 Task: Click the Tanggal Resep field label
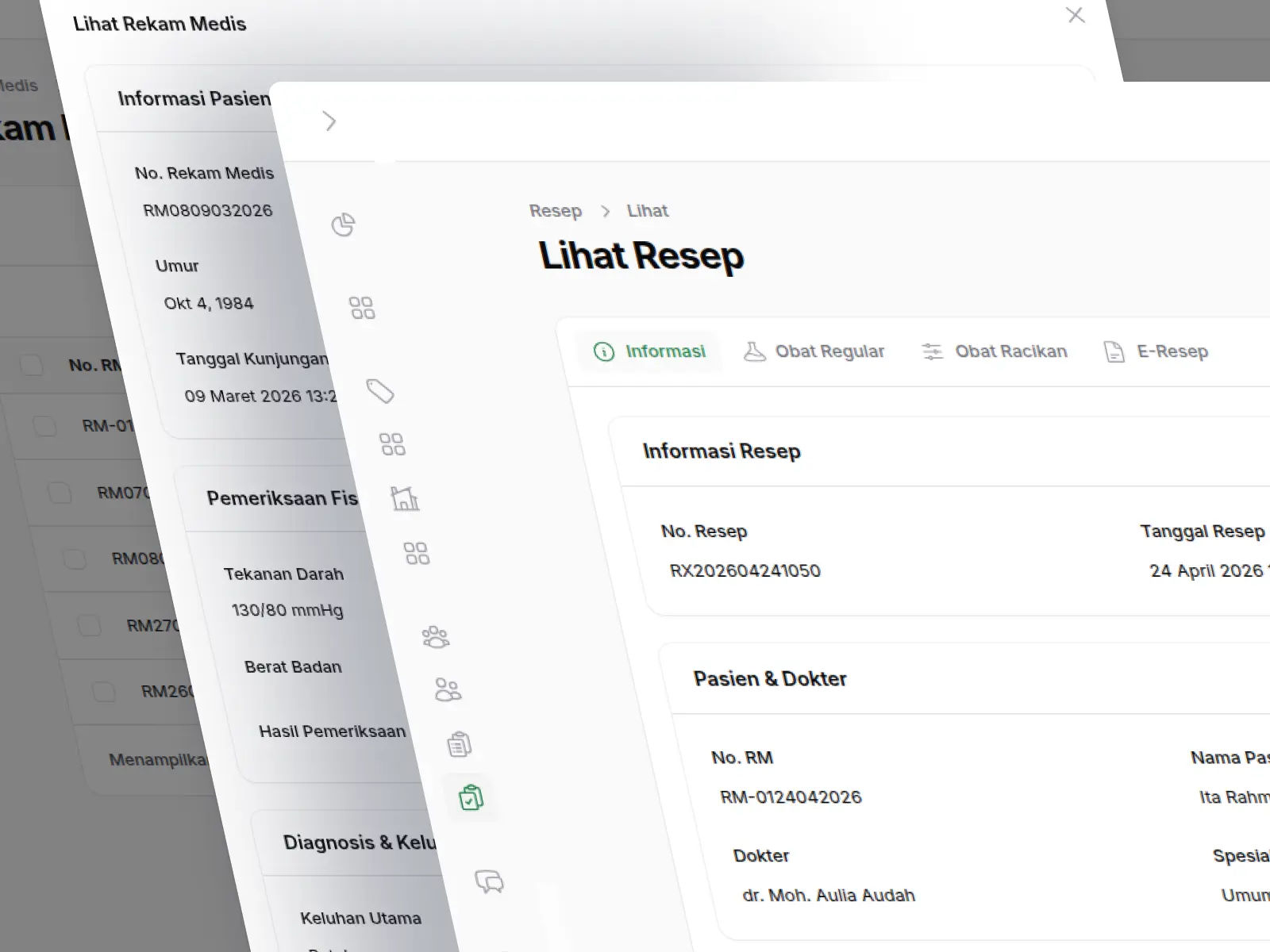[x=1203, y=532]
